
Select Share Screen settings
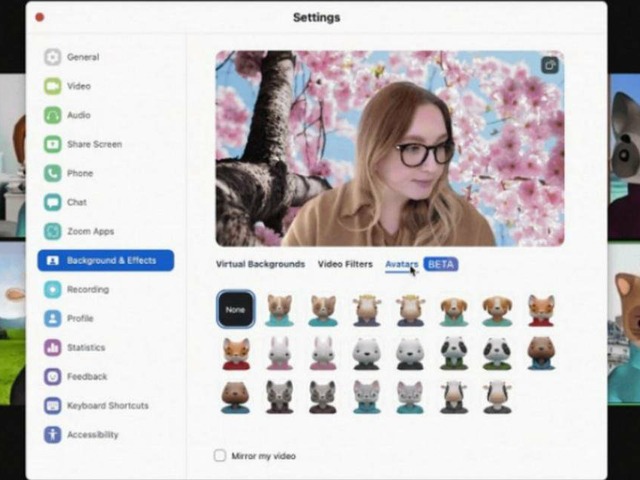point(93,144)
